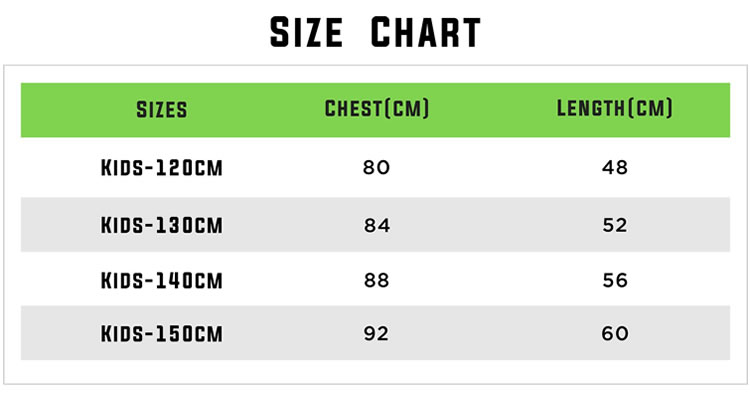Click length value 60
The width and height of the screenshot is (750, 400).
pyautogui.click(x=615, y=333)
